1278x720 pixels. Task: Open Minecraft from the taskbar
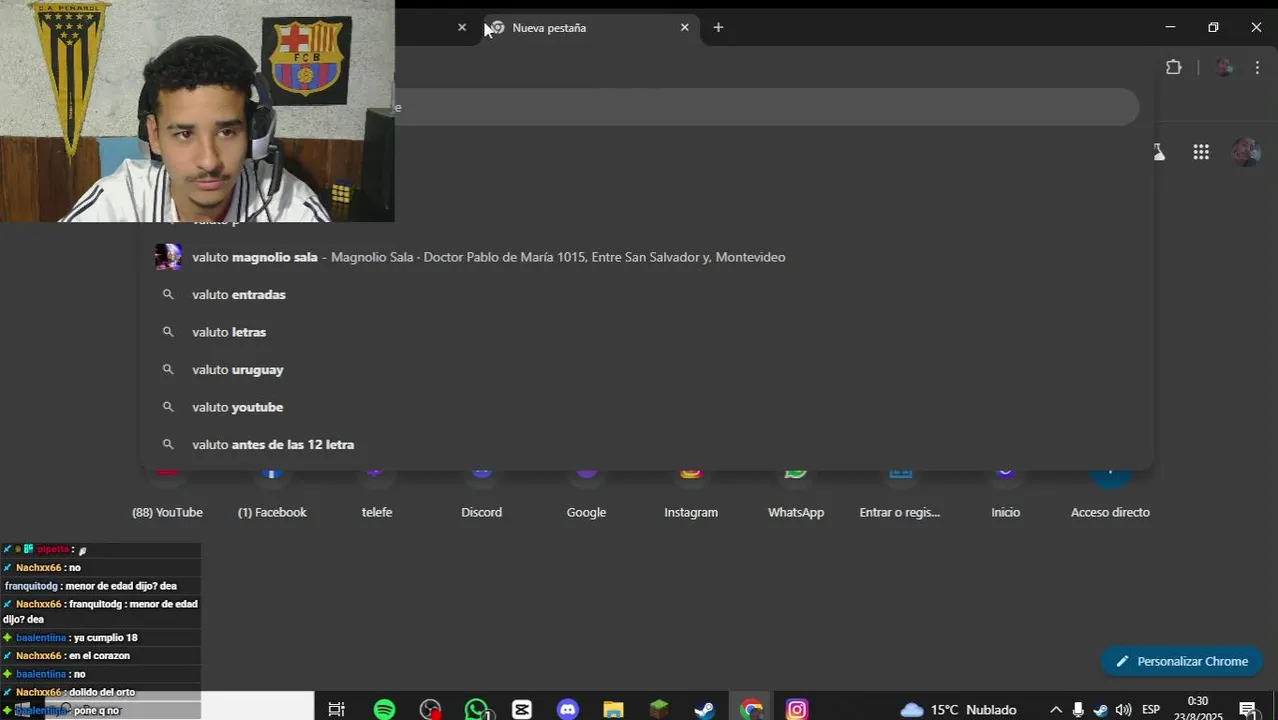659,710
